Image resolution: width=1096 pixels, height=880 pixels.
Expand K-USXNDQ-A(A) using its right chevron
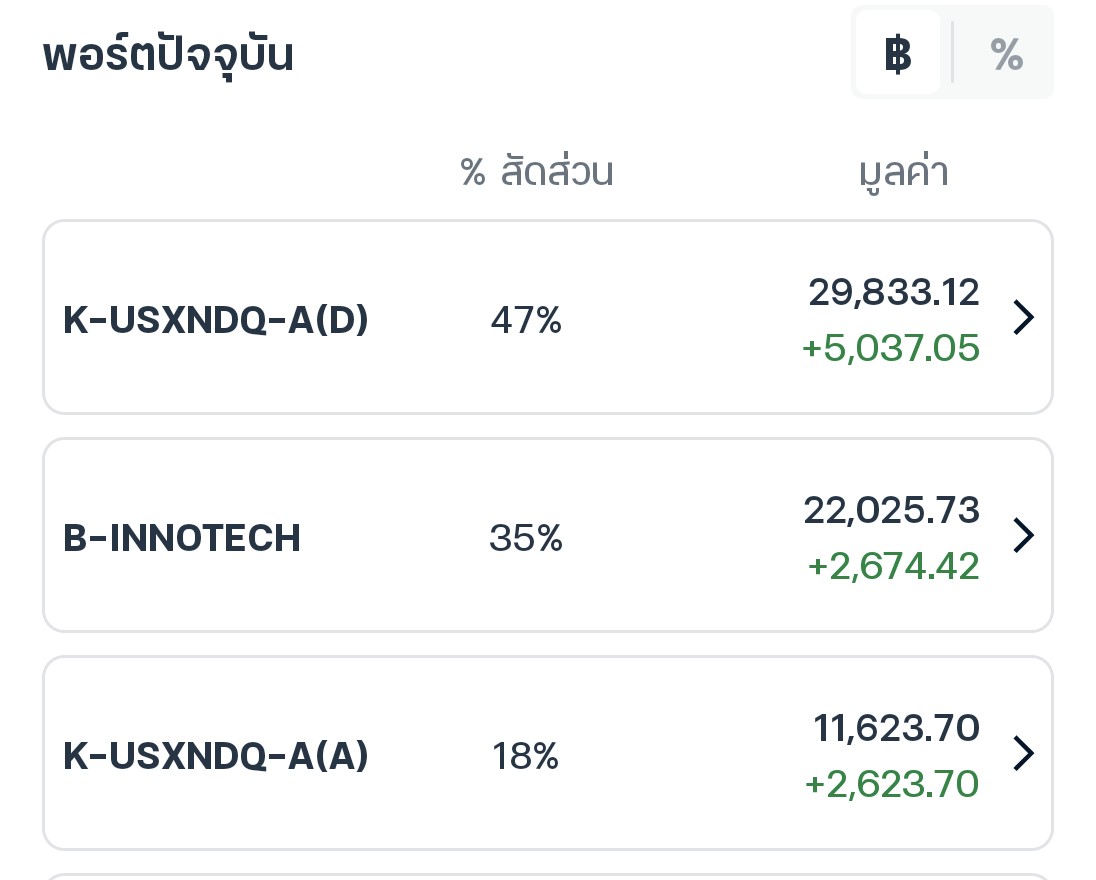point(1023,754)
